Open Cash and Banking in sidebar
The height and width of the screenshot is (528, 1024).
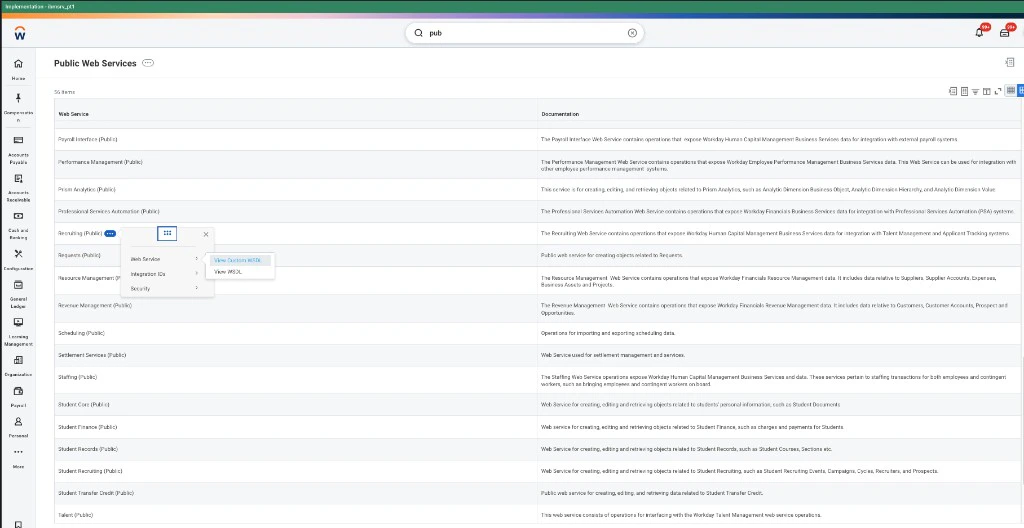18,226
